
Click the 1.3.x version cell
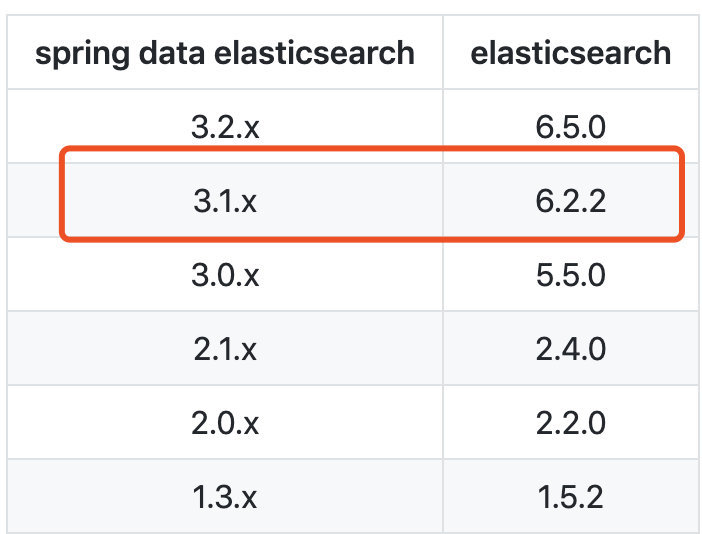[225, 497]
